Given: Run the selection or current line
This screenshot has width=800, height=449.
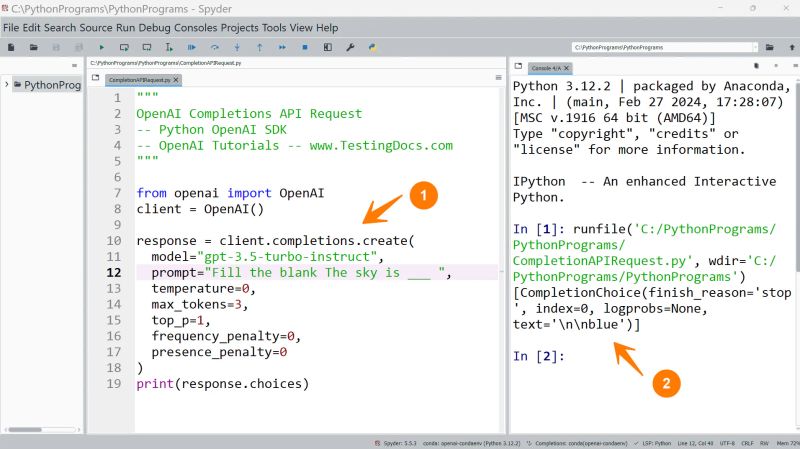Looking at the screenshot, I should coord(169,47).
